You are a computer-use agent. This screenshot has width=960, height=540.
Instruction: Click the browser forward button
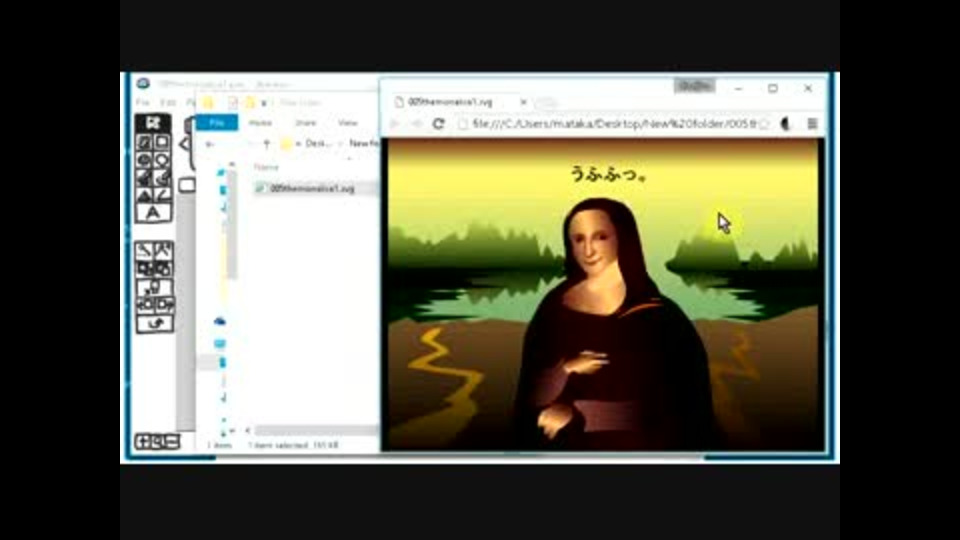[x=416, y=124]
